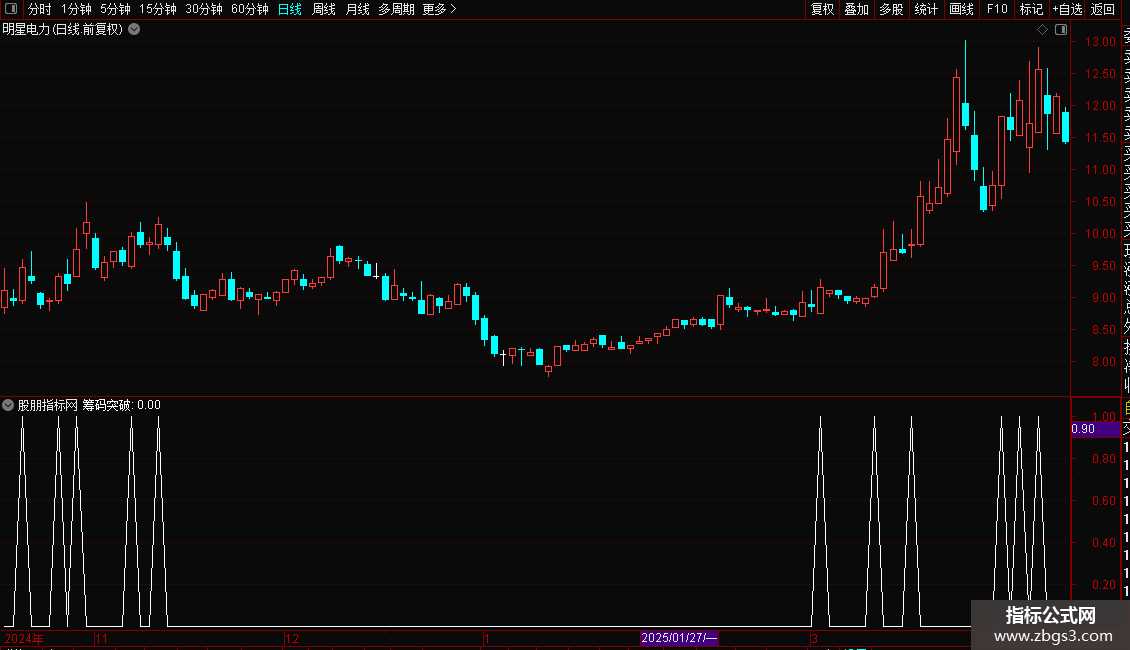This screenshot has width=1130, height=650.
Task: Click the 2024年 label on time axis
Action: [x=24, y=638]
